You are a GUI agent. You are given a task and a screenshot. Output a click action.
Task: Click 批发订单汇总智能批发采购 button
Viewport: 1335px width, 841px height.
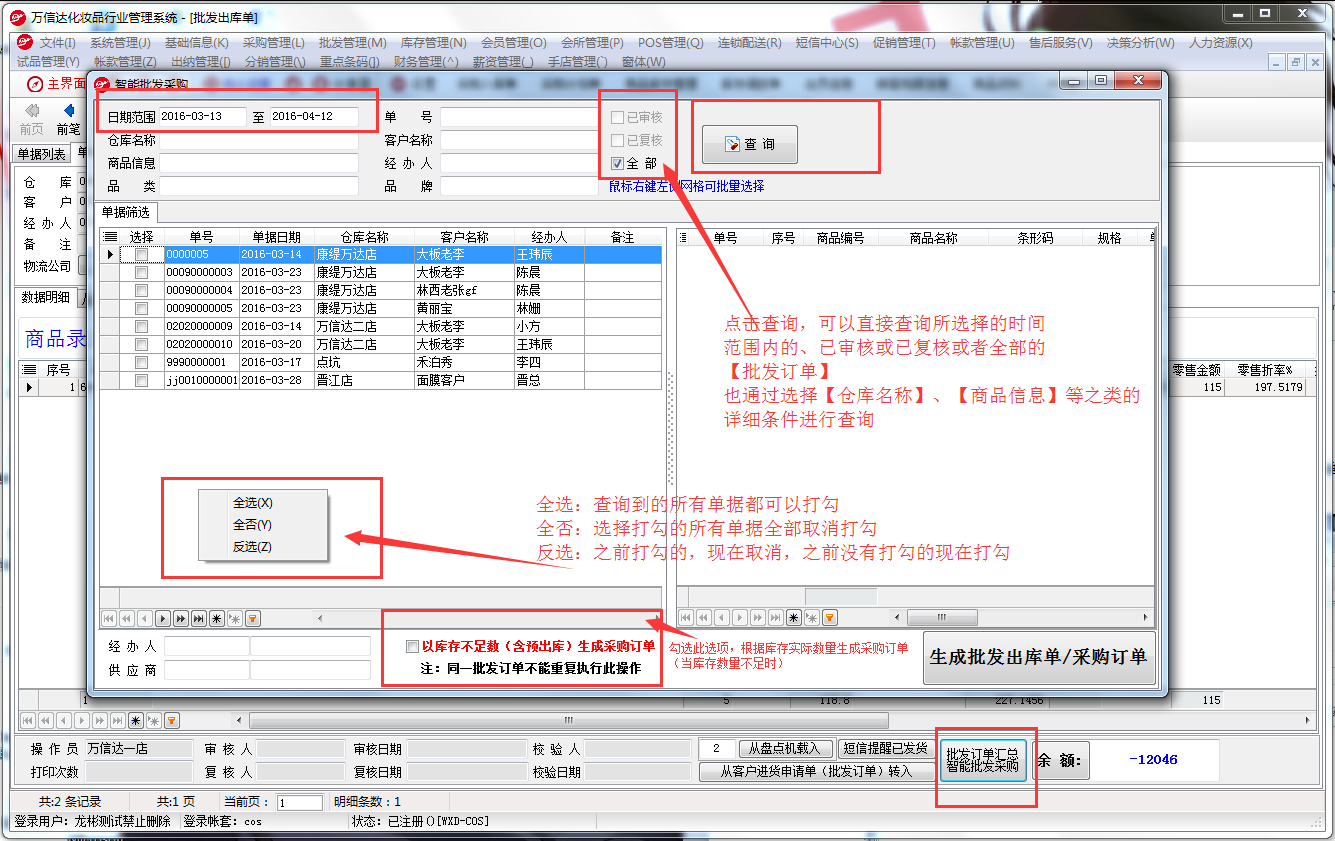coord(982,760)
